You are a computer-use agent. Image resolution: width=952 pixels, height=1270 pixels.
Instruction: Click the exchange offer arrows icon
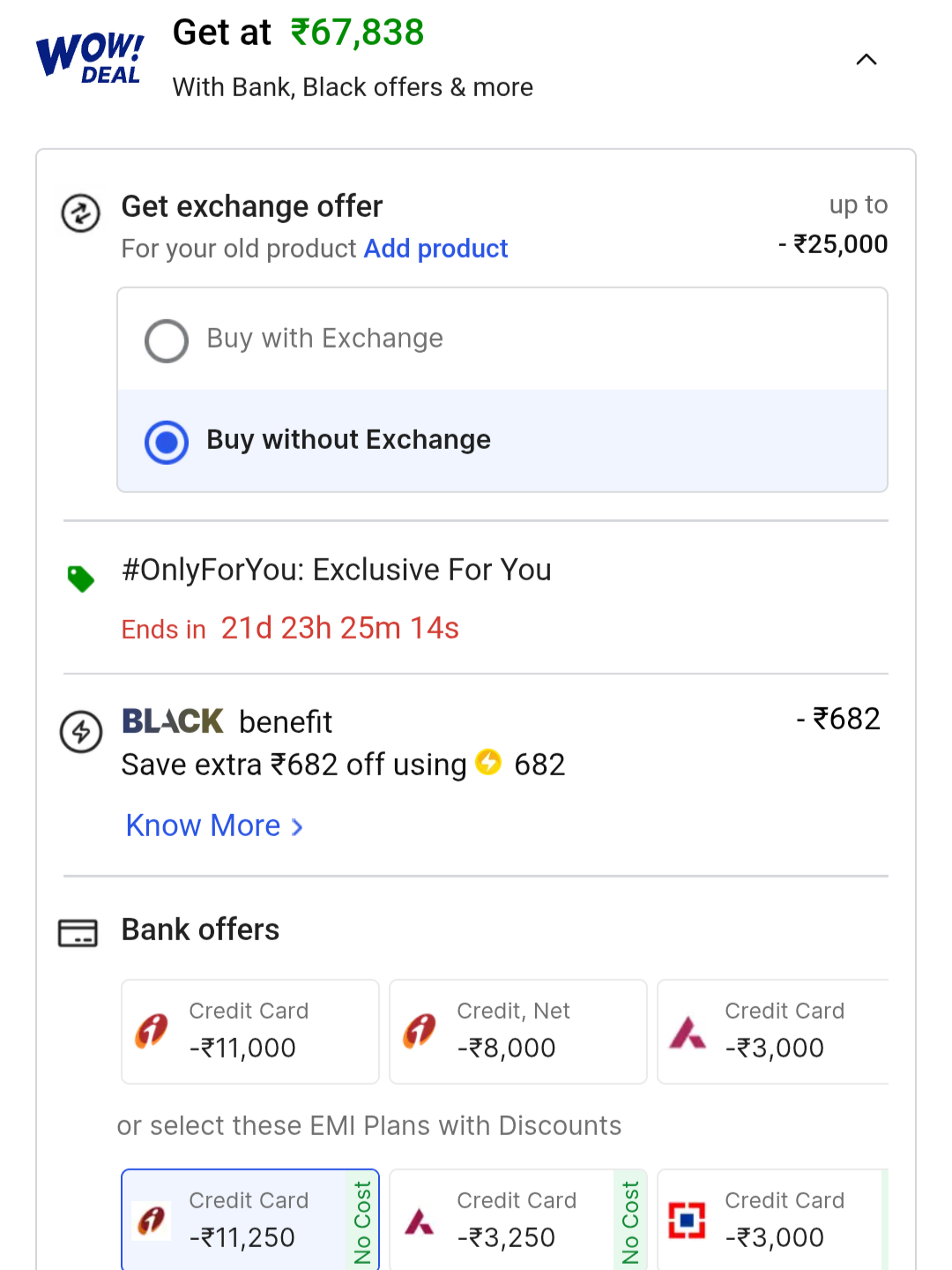coord(80,213)
